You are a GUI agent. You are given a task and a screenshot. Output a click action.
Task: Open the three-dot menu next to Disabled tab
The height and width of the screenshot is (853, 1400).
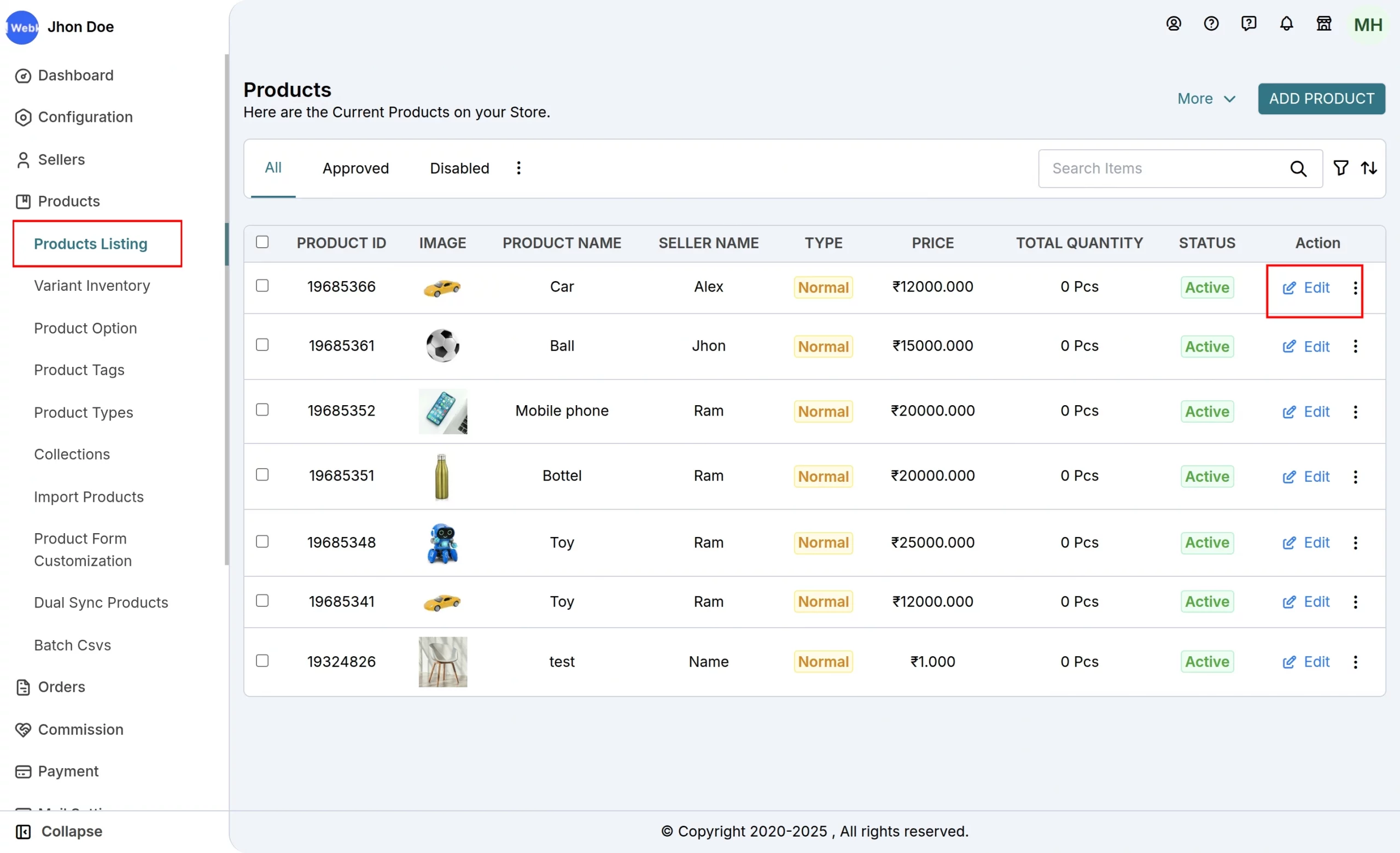point(518,167)
